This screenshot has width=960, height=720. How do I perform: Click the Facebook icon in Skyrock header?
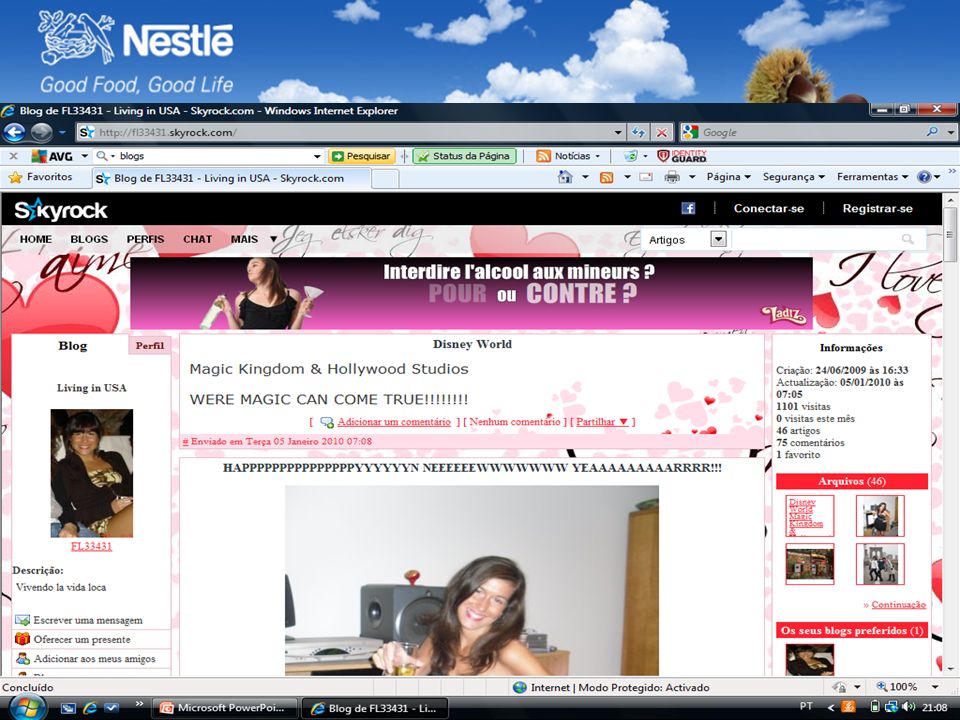[688, 208]
